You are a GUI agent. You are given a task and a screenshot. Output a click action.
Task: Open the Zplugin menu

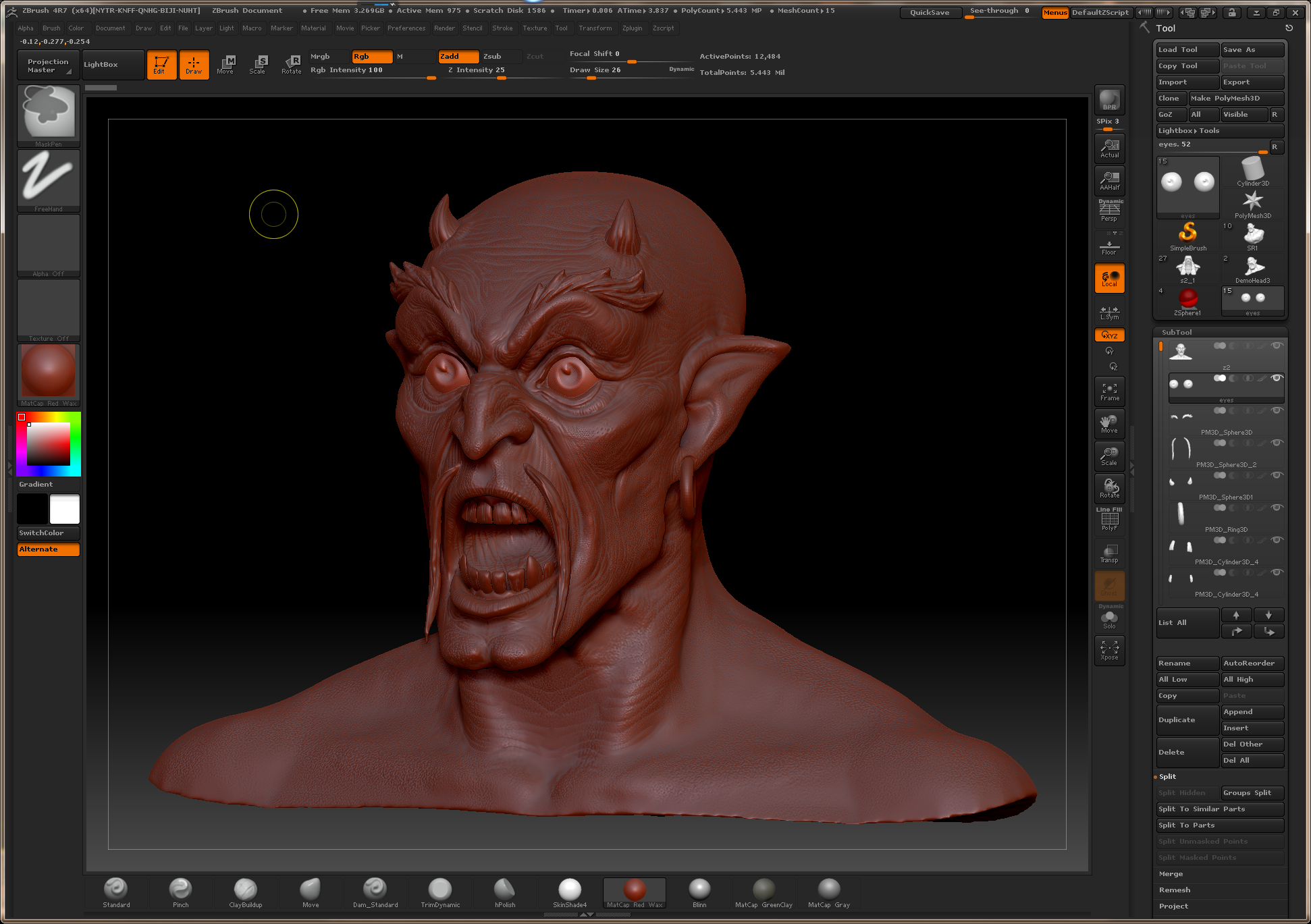click(632, 28)
